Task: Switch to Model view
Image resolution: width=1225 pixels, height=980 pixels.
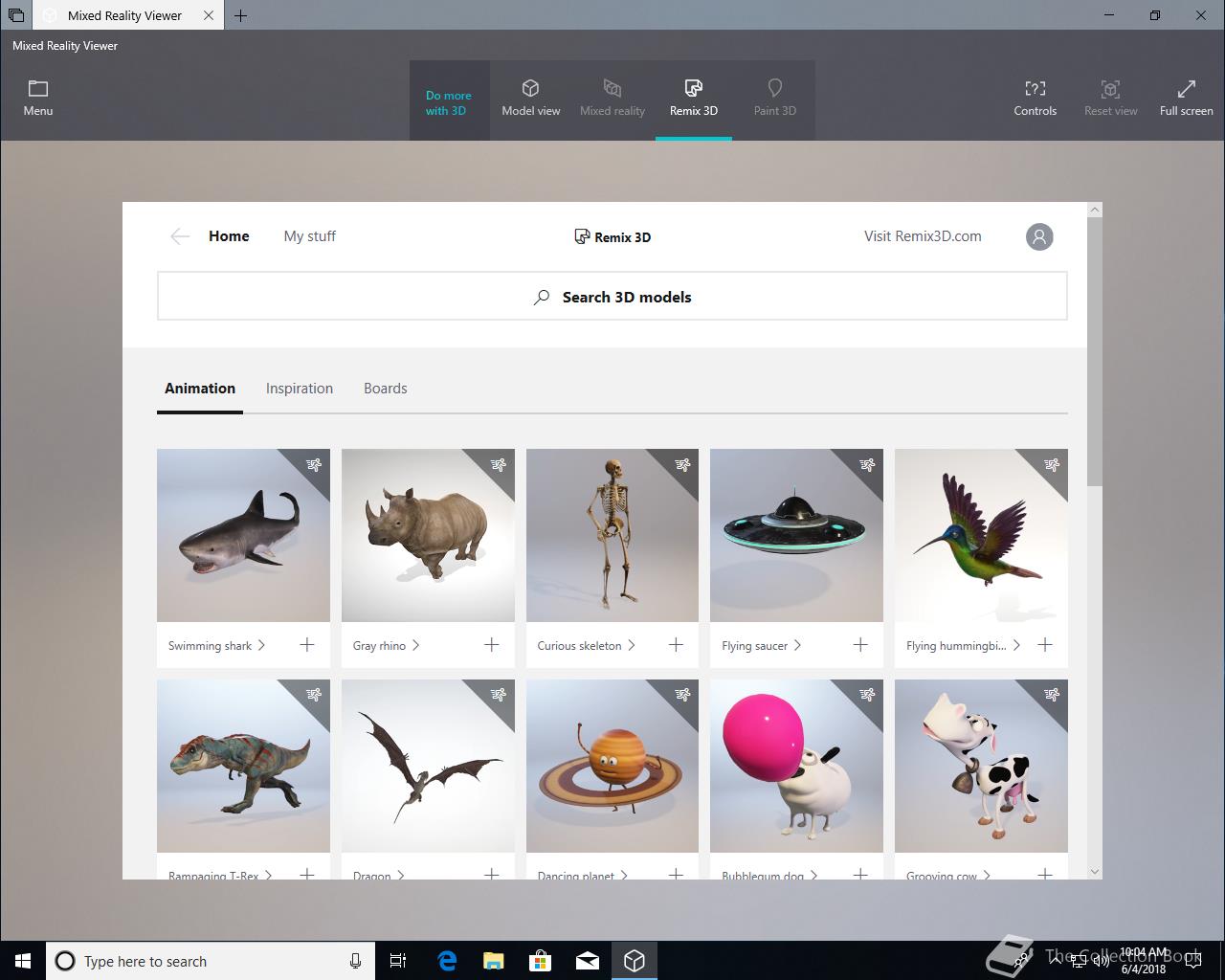Action: coord(531,99)
